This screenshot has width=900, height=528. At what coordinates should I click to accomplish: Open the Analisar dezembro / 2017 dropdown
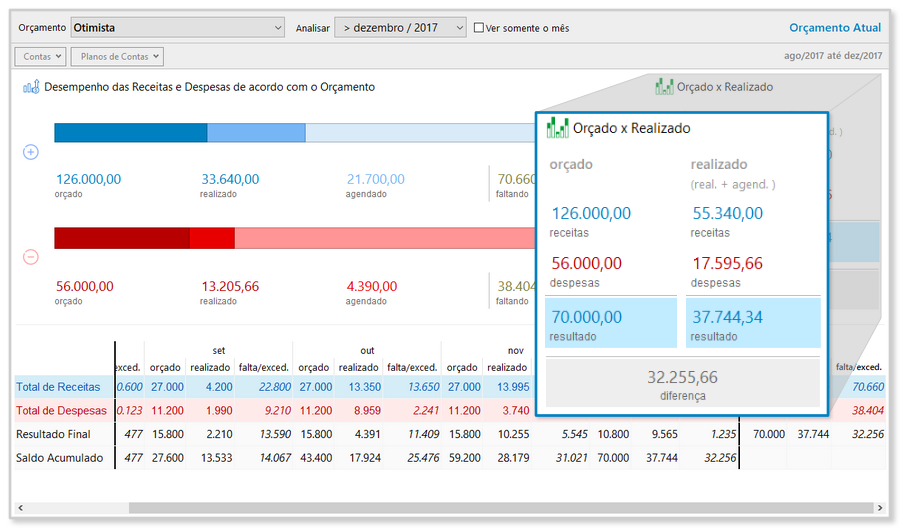pos(400,28)
